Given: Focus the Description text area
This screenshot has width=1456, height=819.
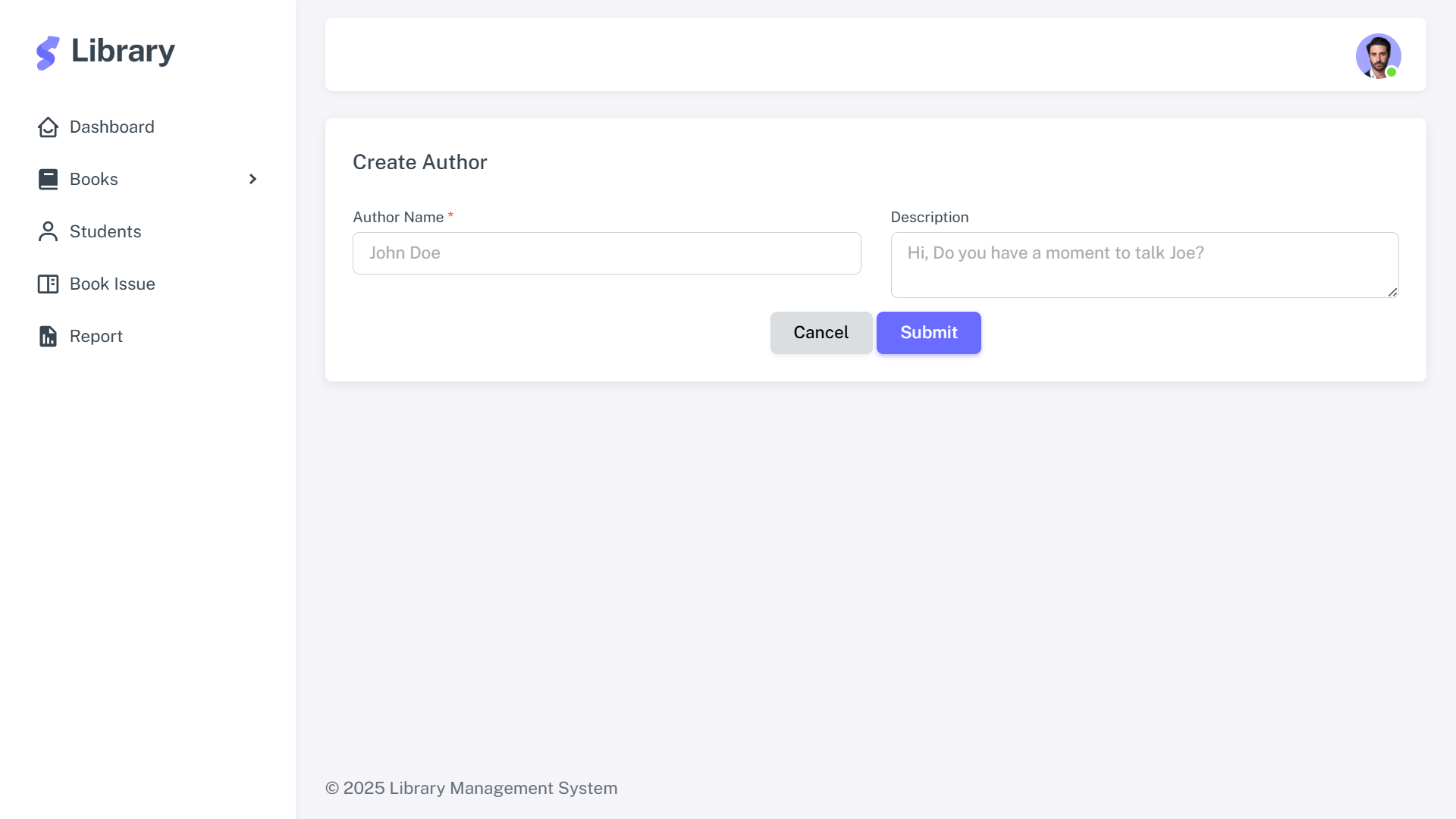Looking at the screenshot, I should click(1144, 265).
